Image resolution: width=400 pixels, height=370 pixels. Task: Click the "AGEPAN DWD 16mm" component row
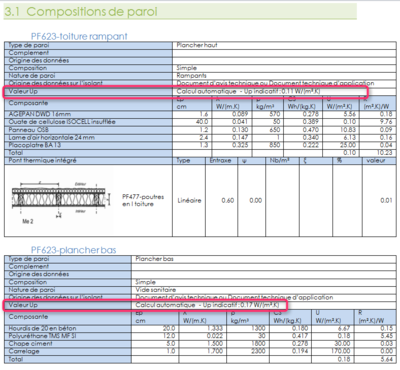click(200, 114)
